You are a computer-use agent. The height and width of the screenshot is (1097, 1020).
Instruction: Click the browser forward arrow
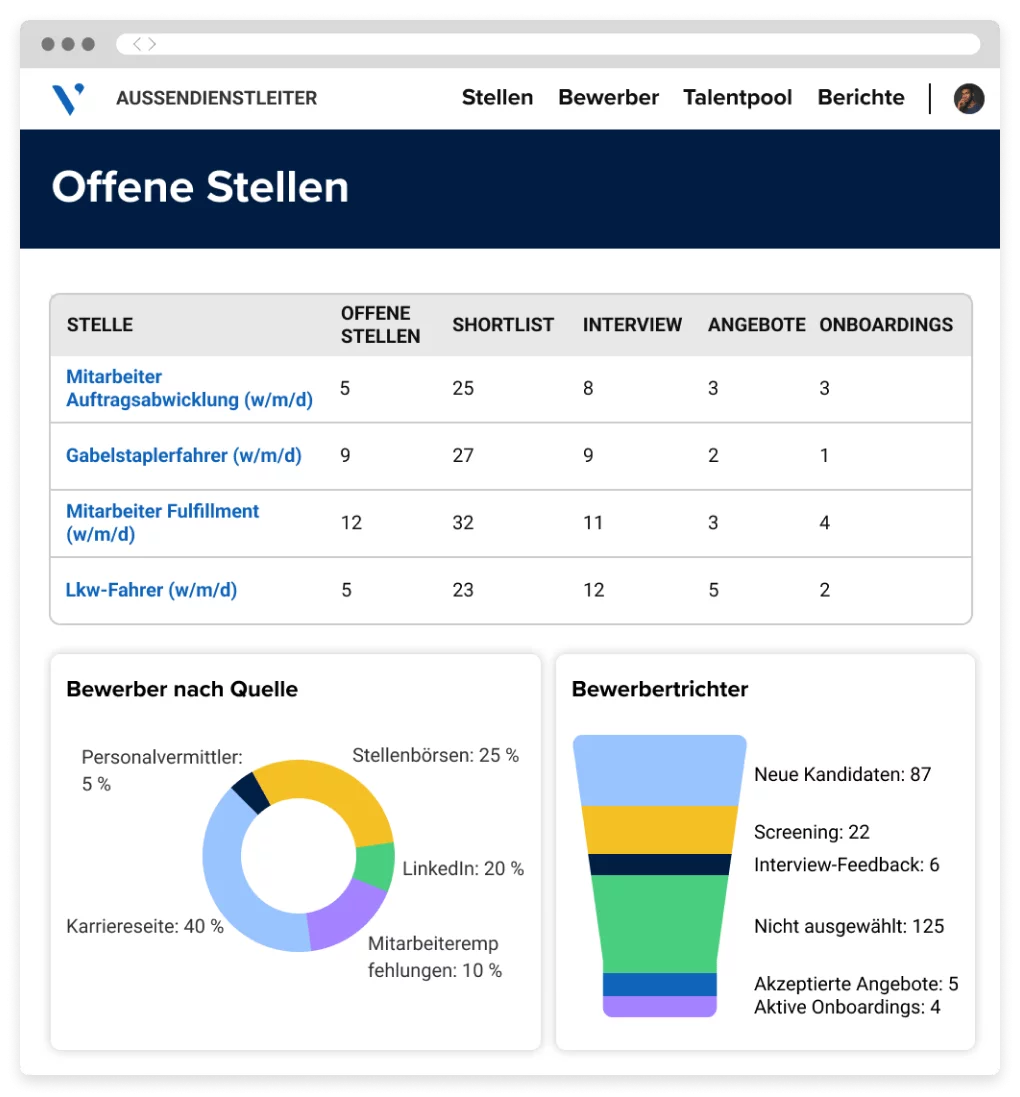(x=152, y=44)
